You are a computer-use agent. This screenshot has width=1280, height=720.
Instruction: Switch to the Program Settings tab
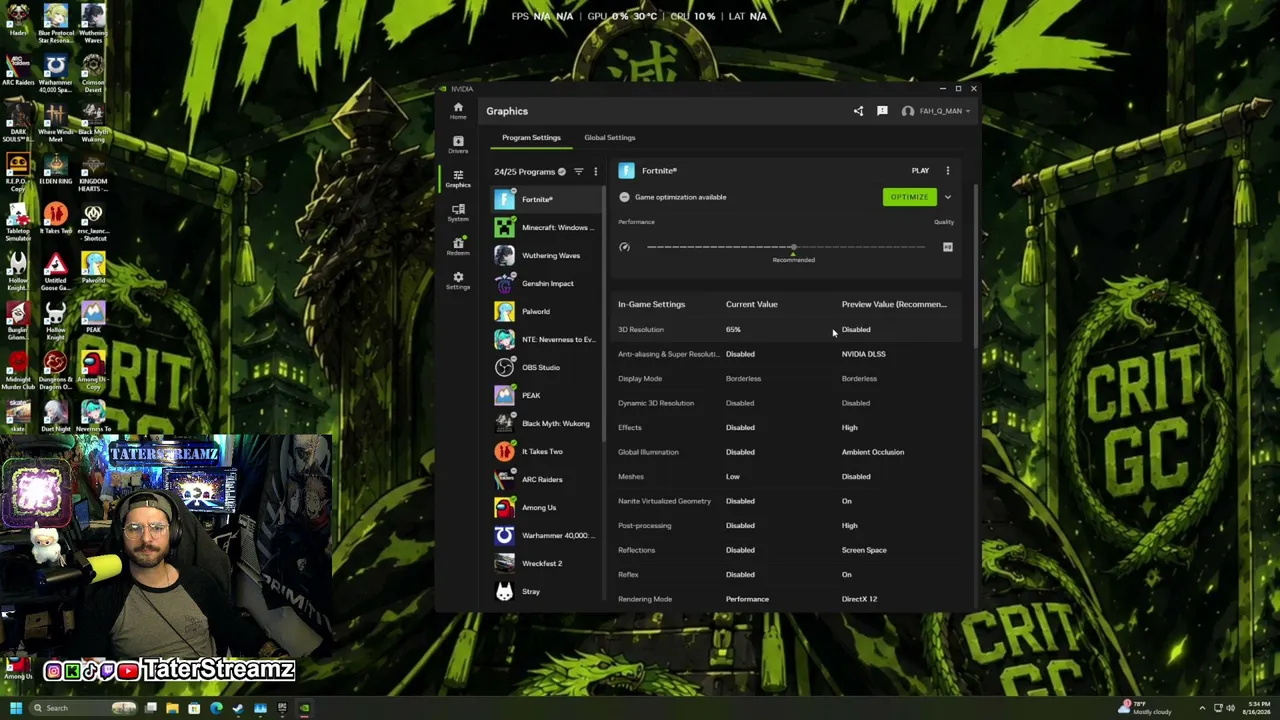coord(531,138)
